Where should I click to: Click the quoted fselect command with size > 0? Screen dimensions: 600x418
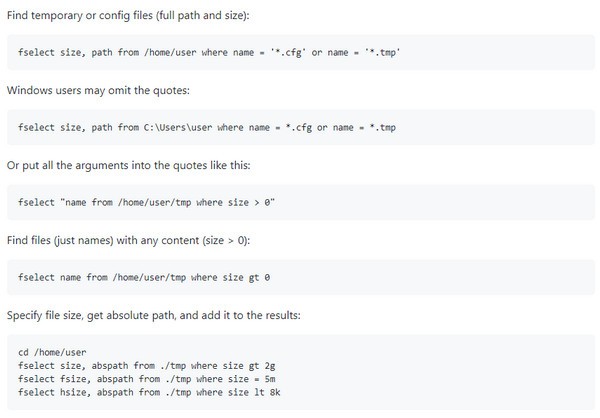(x=146, y=202)
